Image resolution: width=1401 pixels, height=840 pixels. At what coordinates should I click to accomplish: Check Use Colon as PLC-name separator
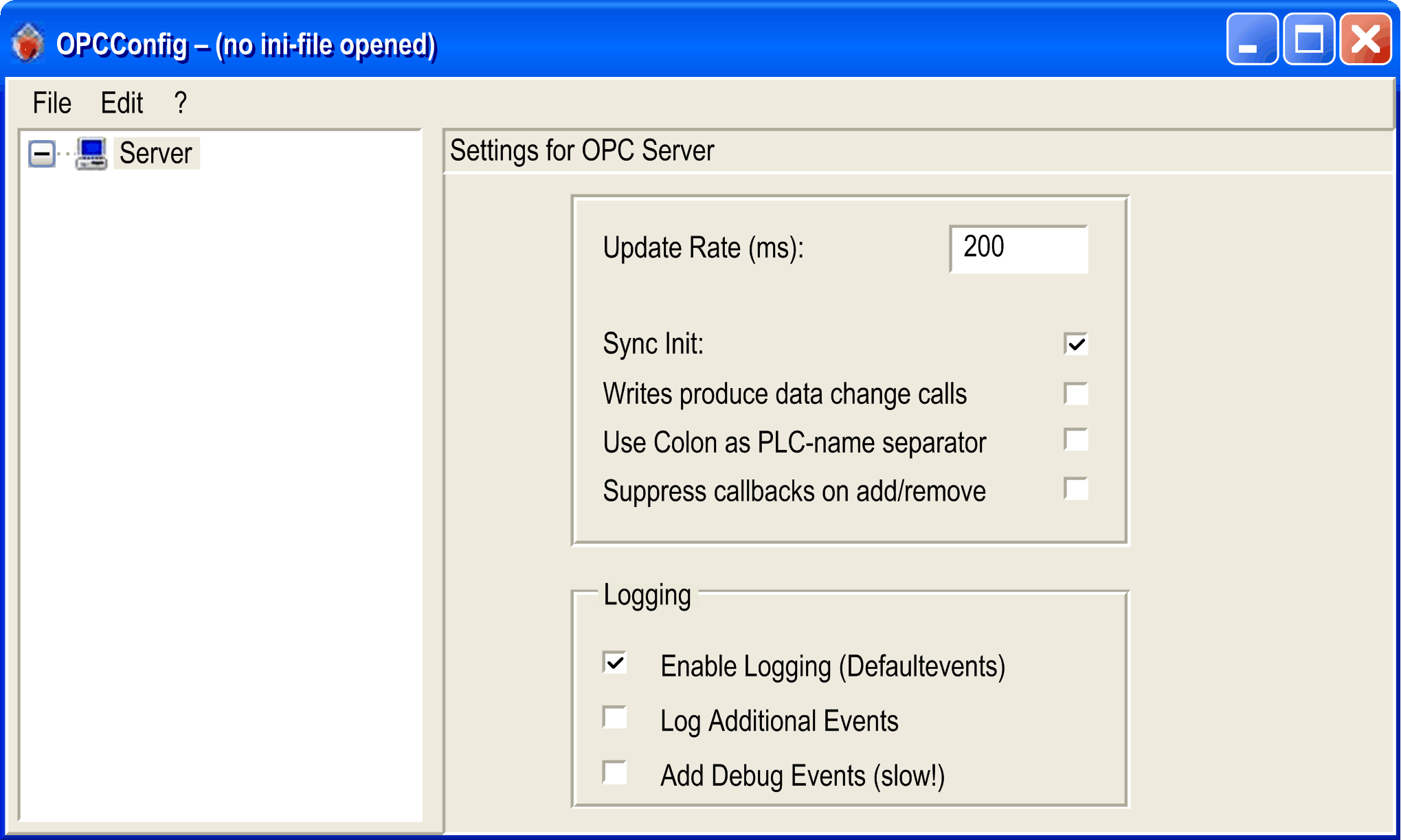coord(1075,440)
